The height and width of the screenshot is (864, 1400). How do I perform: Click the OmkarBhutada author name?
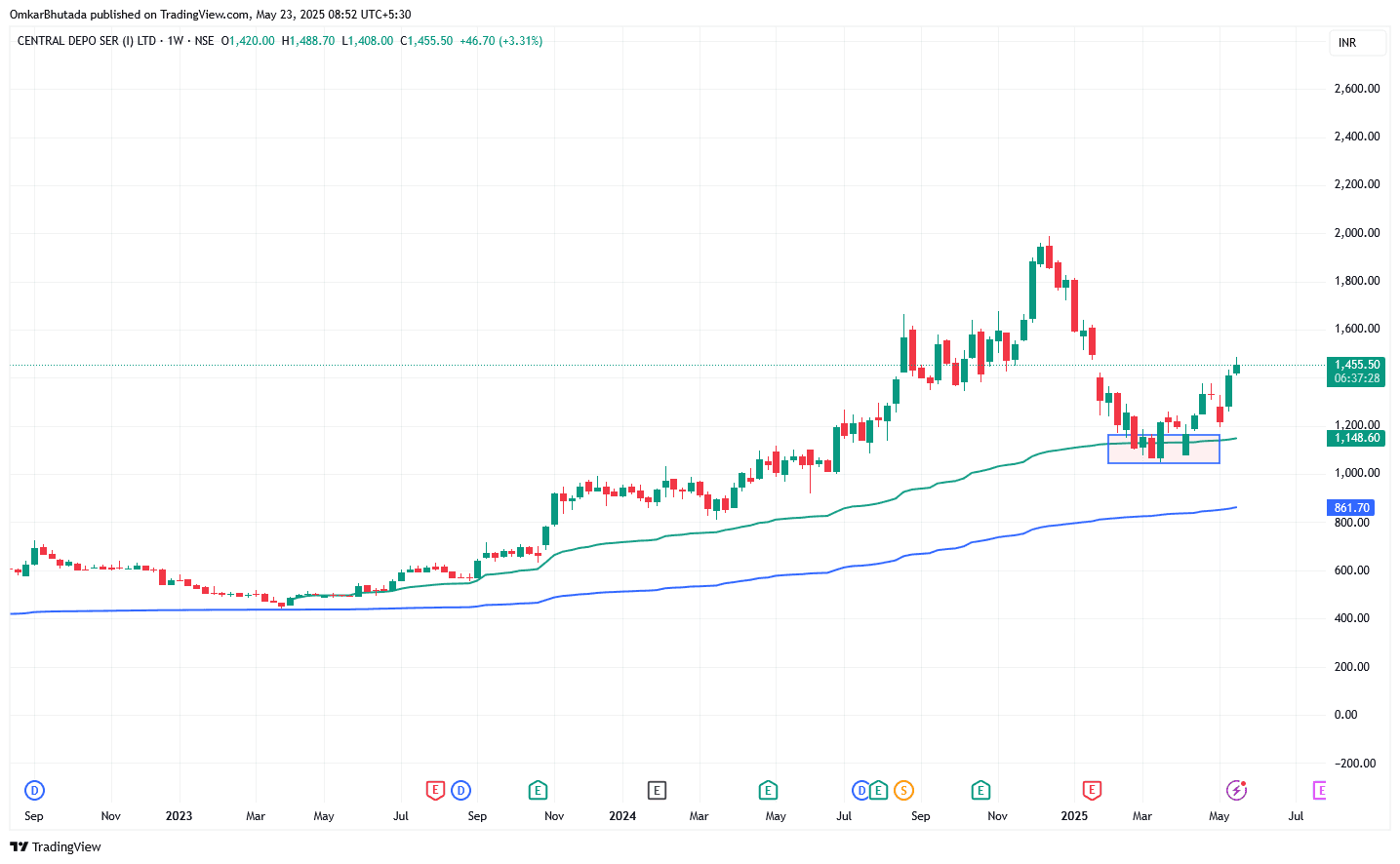coord(49,15)
